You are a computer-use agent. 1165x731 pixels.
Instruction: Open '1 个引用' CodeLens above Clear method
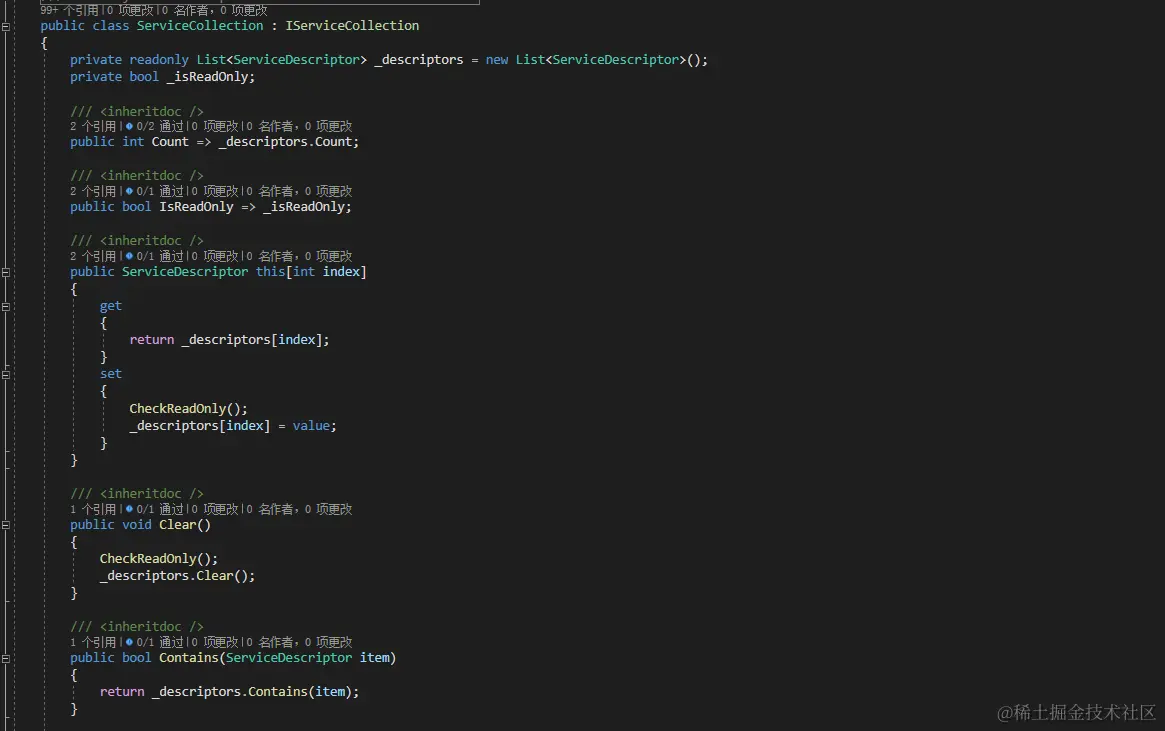[93, 509]
